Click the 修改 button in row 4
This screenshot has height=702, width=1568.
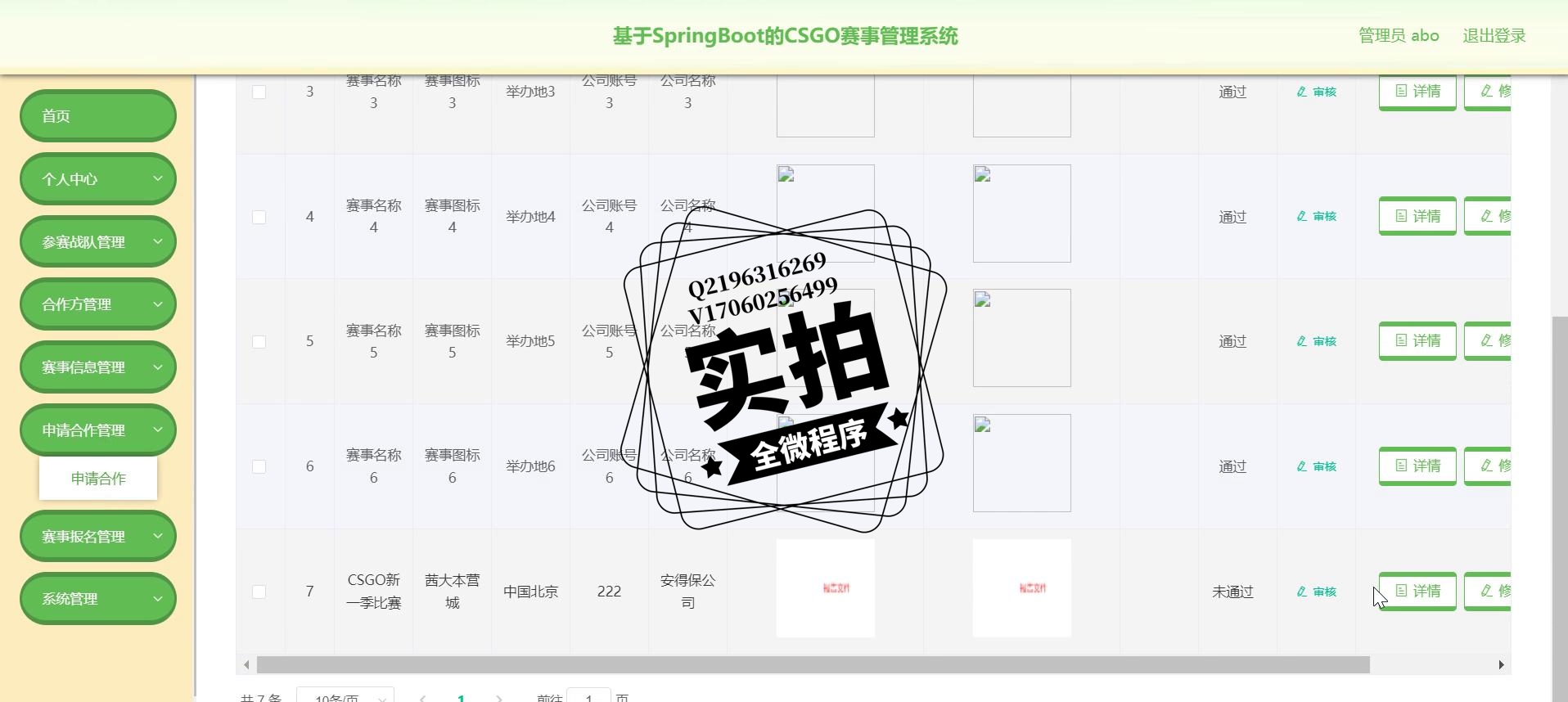(1488, 216)
